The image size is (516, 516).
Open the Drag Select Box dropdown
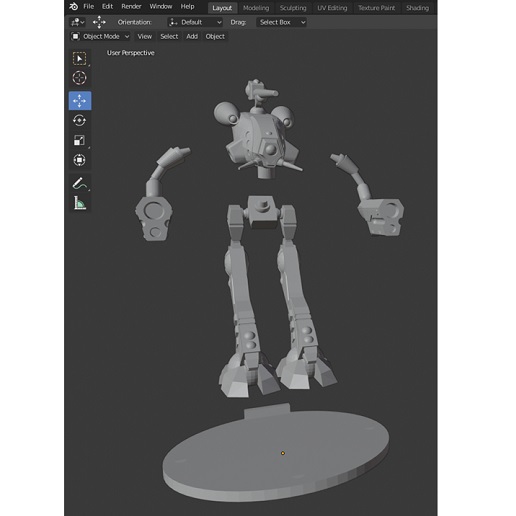pyautogui.click(x=282, y=22)
